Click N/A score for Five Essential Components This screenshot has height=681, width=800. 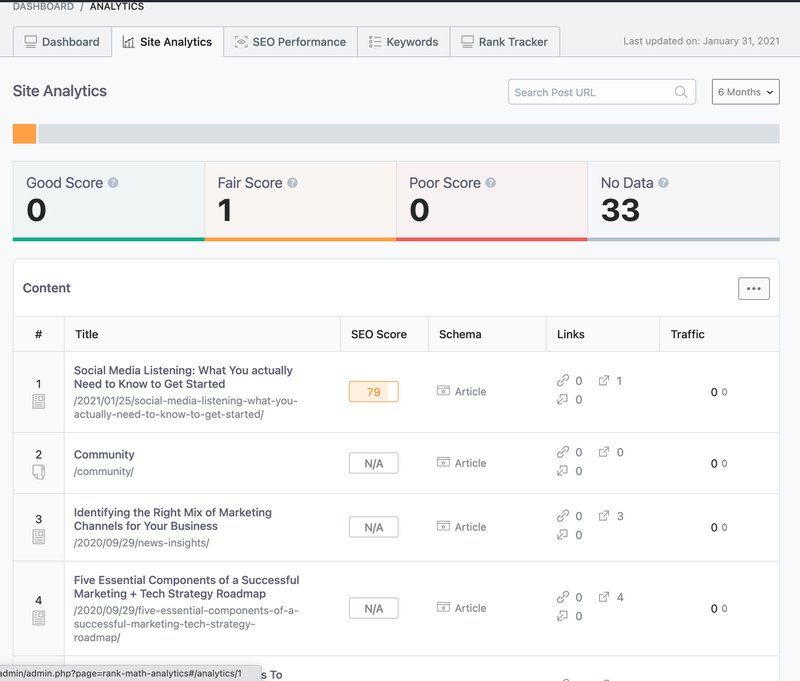point(373,608)
